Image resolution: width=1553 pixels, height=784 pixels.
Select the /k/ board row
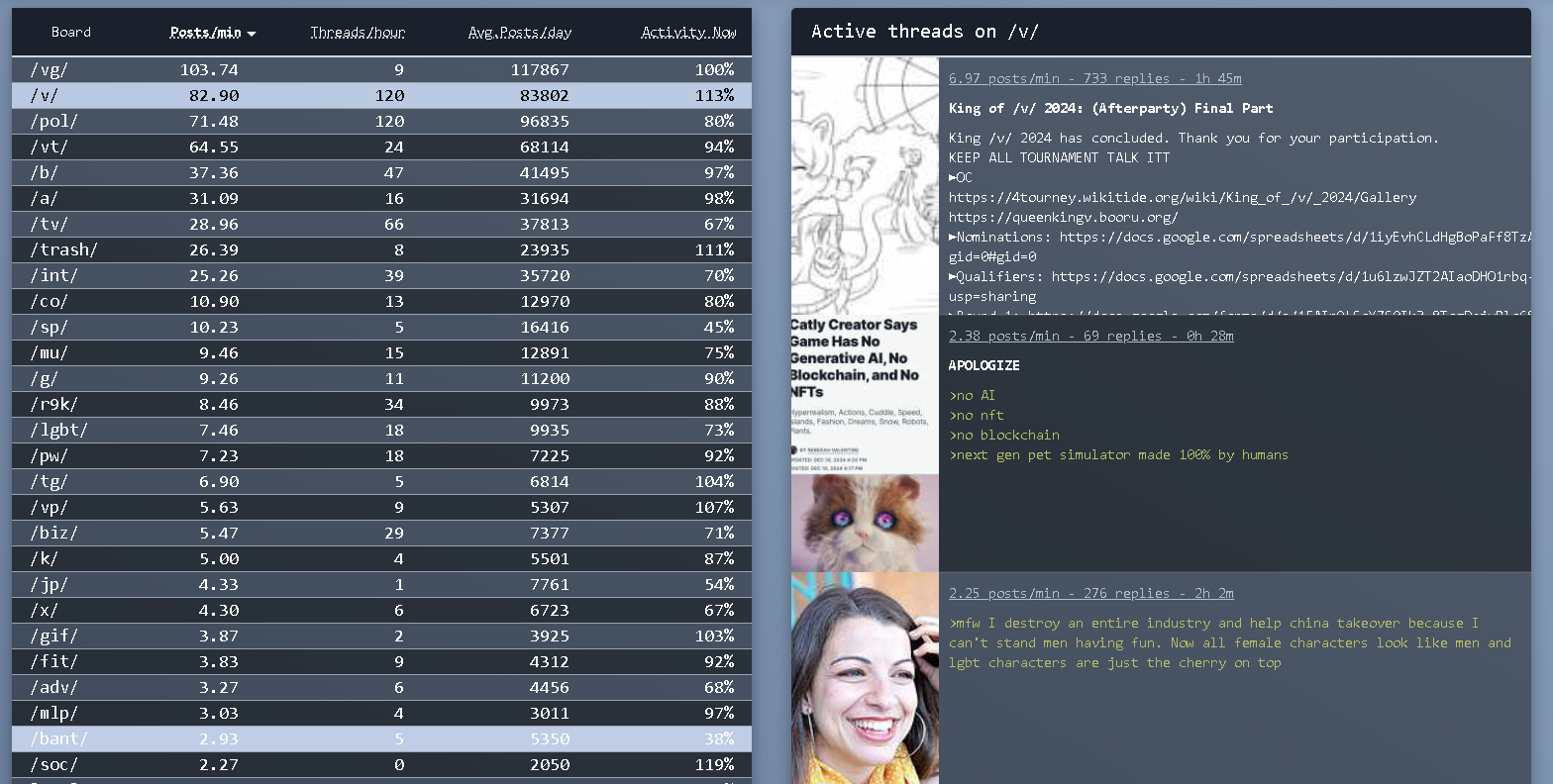point(381,559)
